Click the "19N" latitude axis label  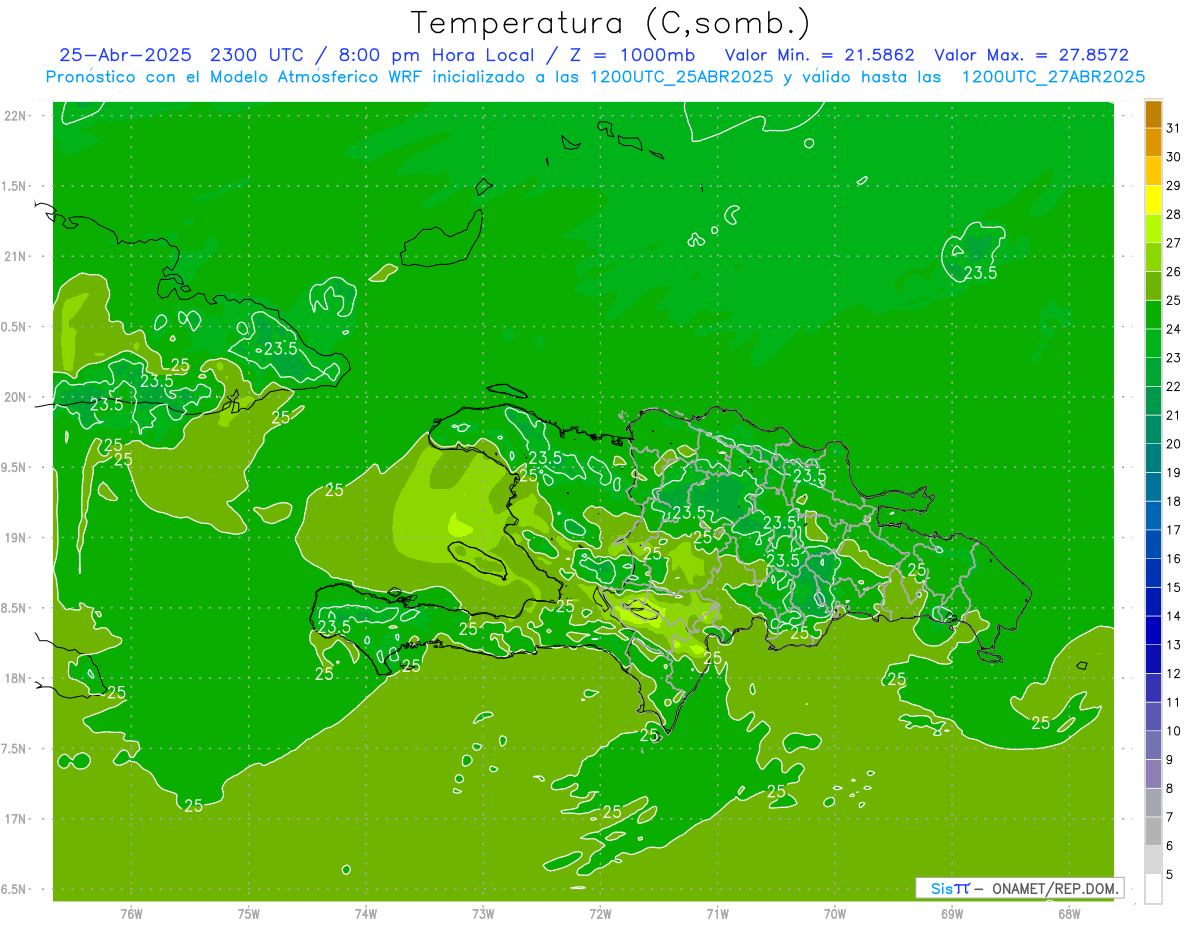(16, 538)
